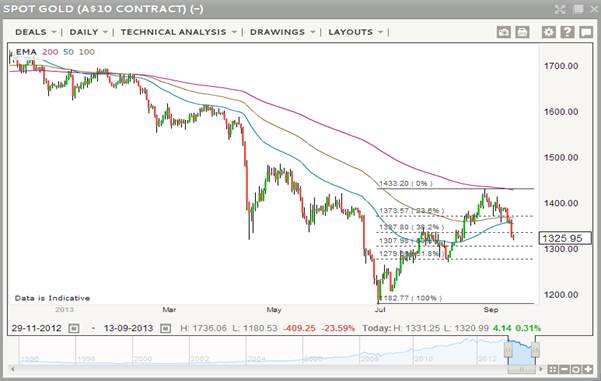
Task: Click the 1373.57 Fibonacci retracement label
Action: coord(412,211)
